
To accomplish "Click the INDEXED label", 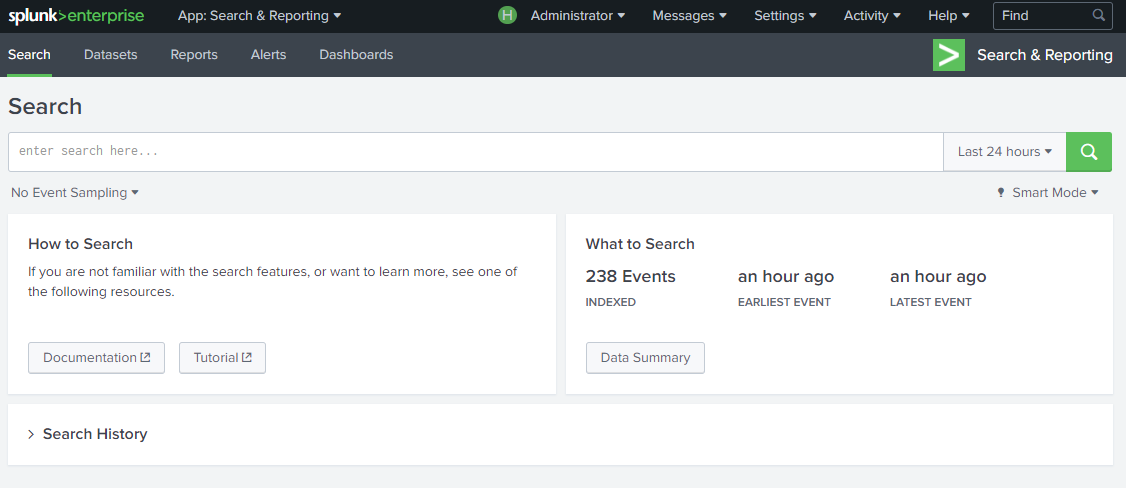I will coord(610,302).
